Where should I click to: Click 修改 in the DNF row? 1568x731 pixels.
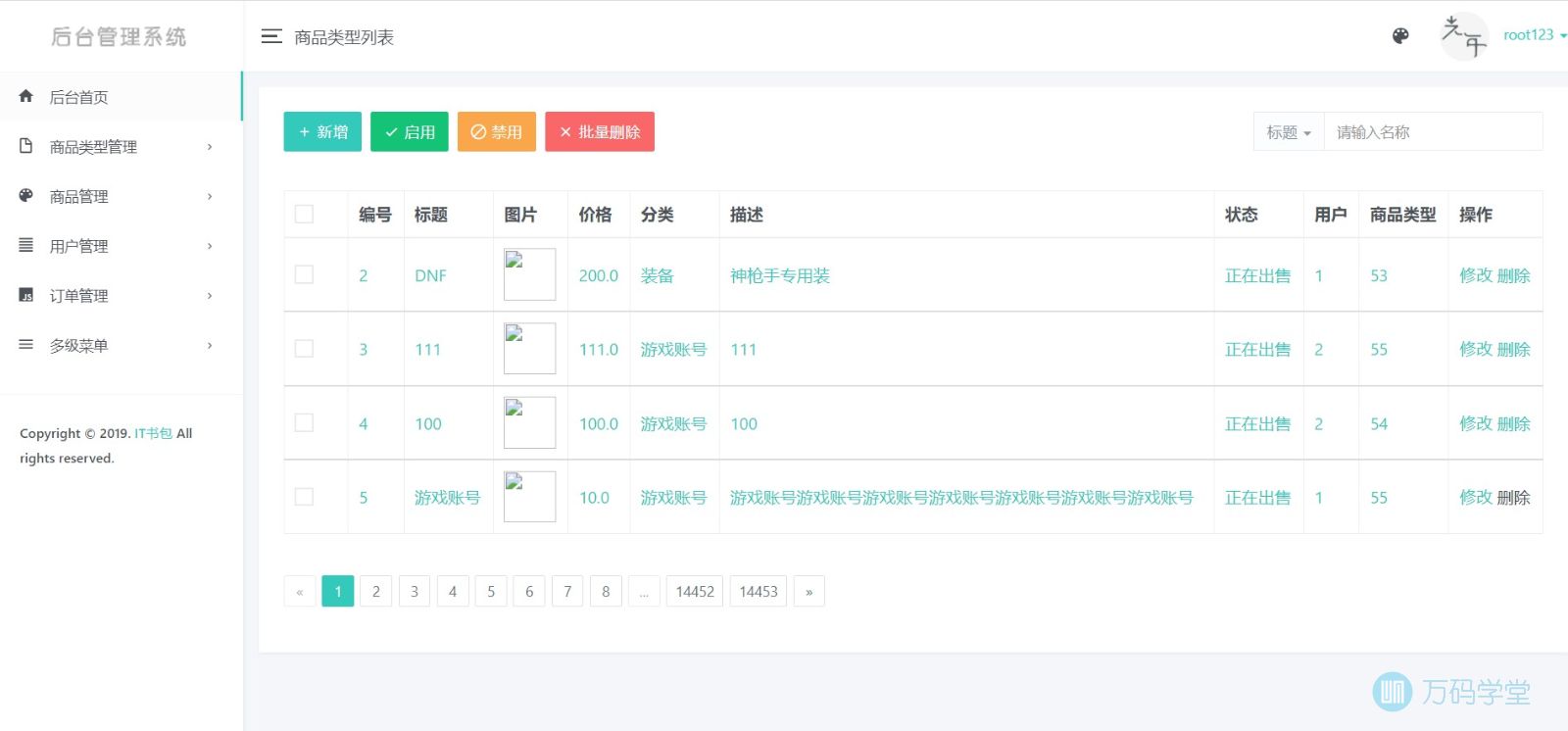click(1476, 275)
